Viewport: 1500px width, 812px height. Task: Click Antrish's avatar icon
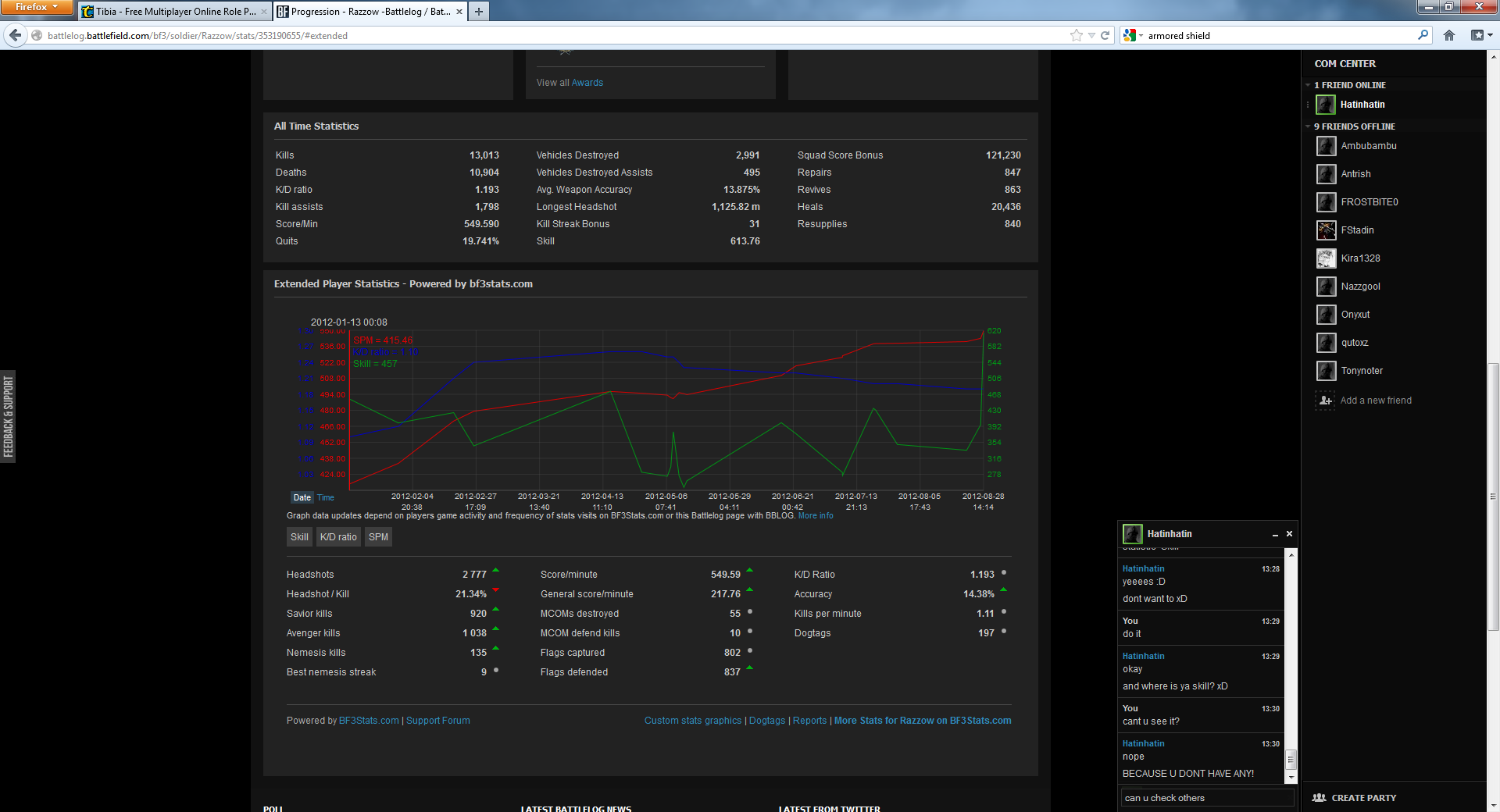(1326, 174)
